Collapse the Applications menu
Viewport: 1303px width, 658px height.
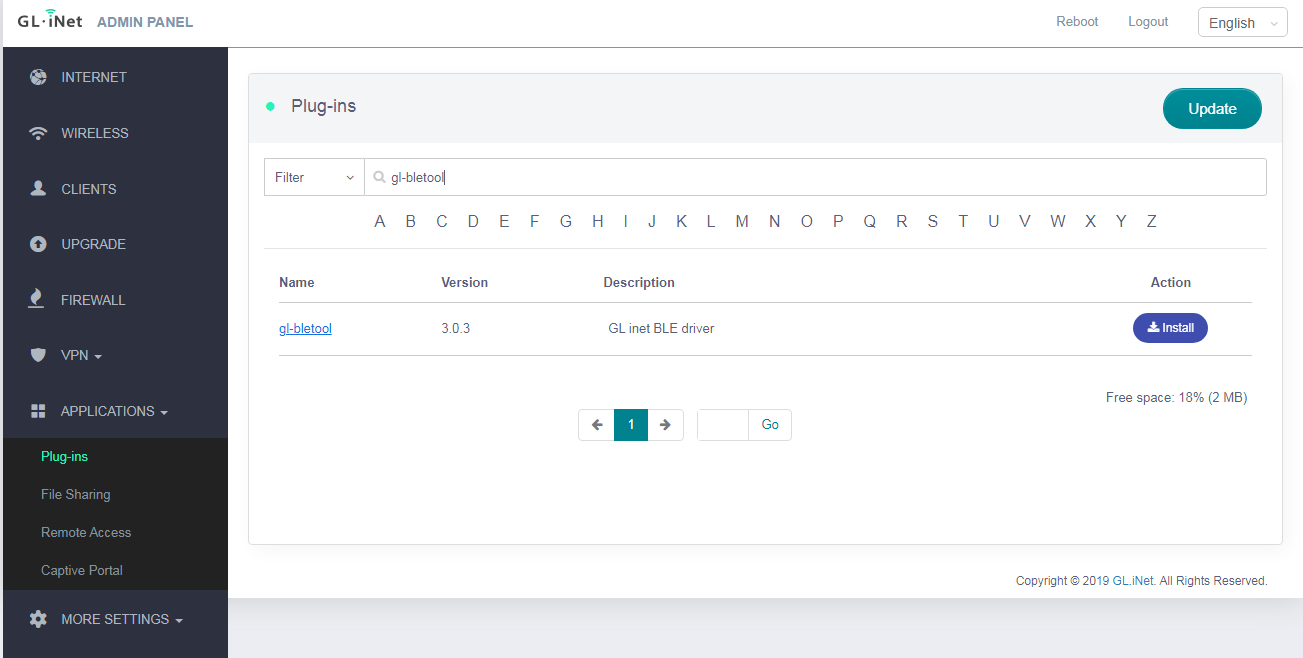click(115, 411)
